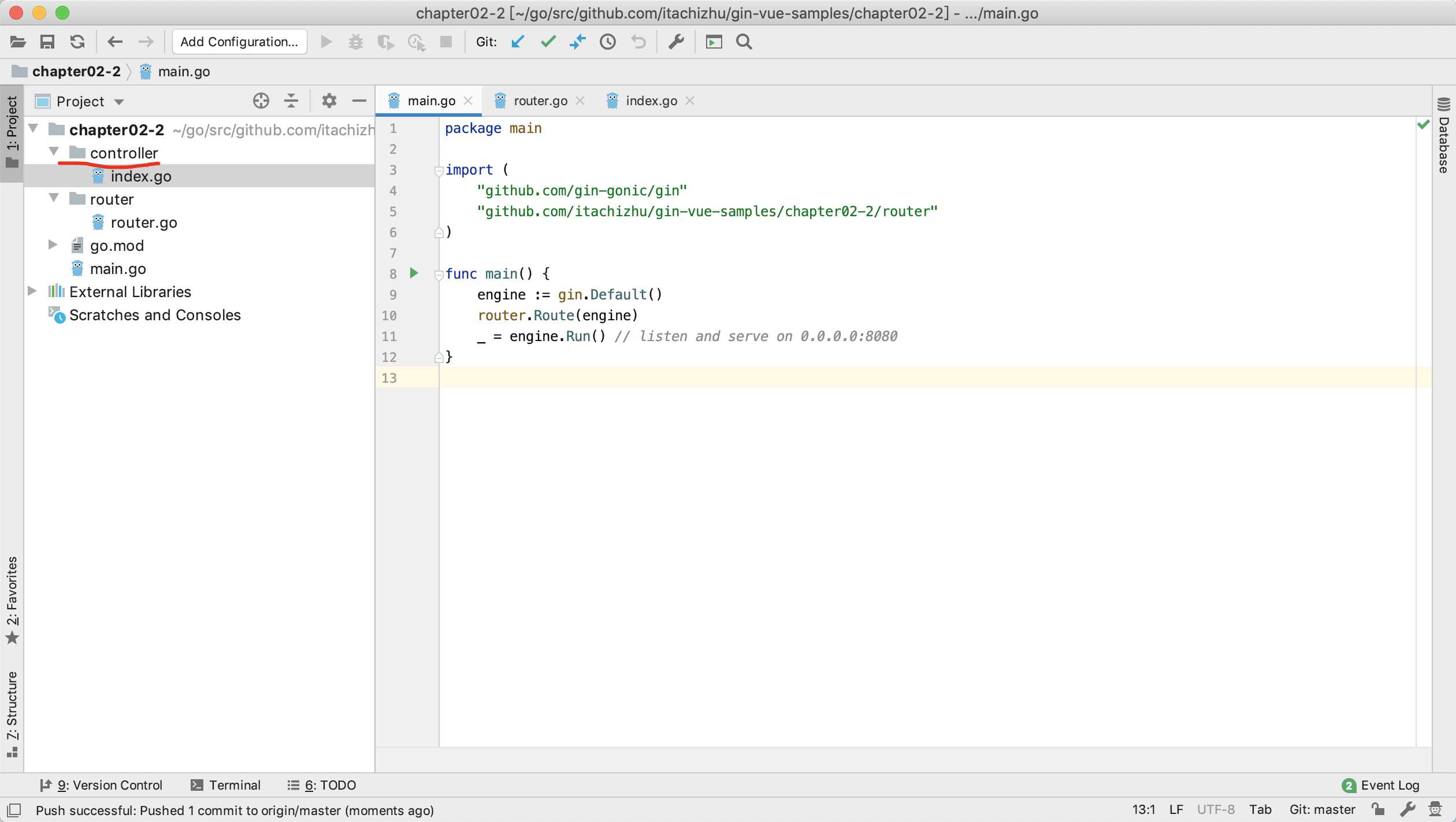Open Project panel gear options
The width and height of the screenshot is (1456, 822).
pos(329,101)
